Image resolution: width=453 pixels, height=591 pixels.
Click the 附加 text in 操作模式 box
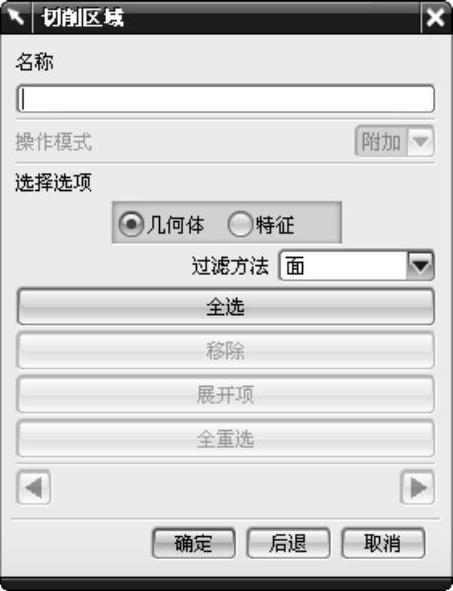(381, 142)
